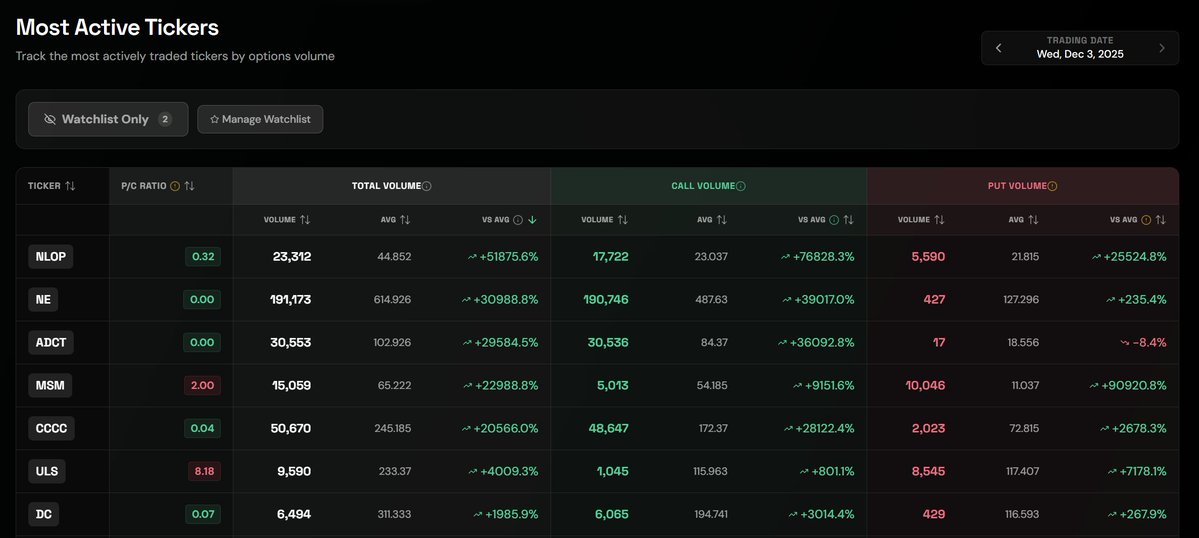The height and width of the screenshot is (538, 1199).
Task: Open the DC ticker
Action: (44, 514)
